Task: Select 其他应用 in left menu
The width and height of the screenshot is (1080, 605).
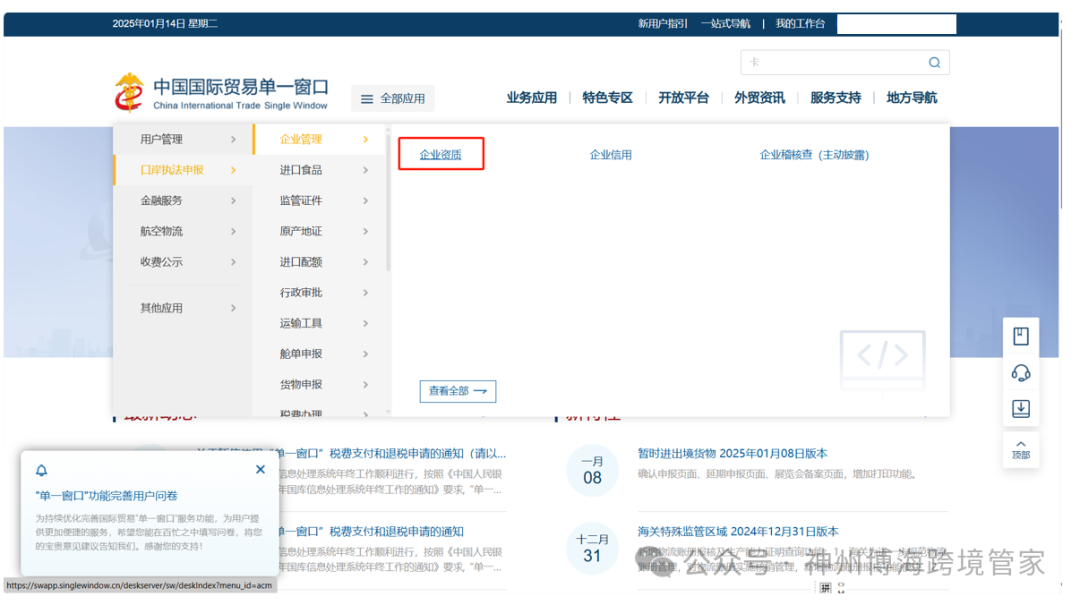Action: (161, 308)
